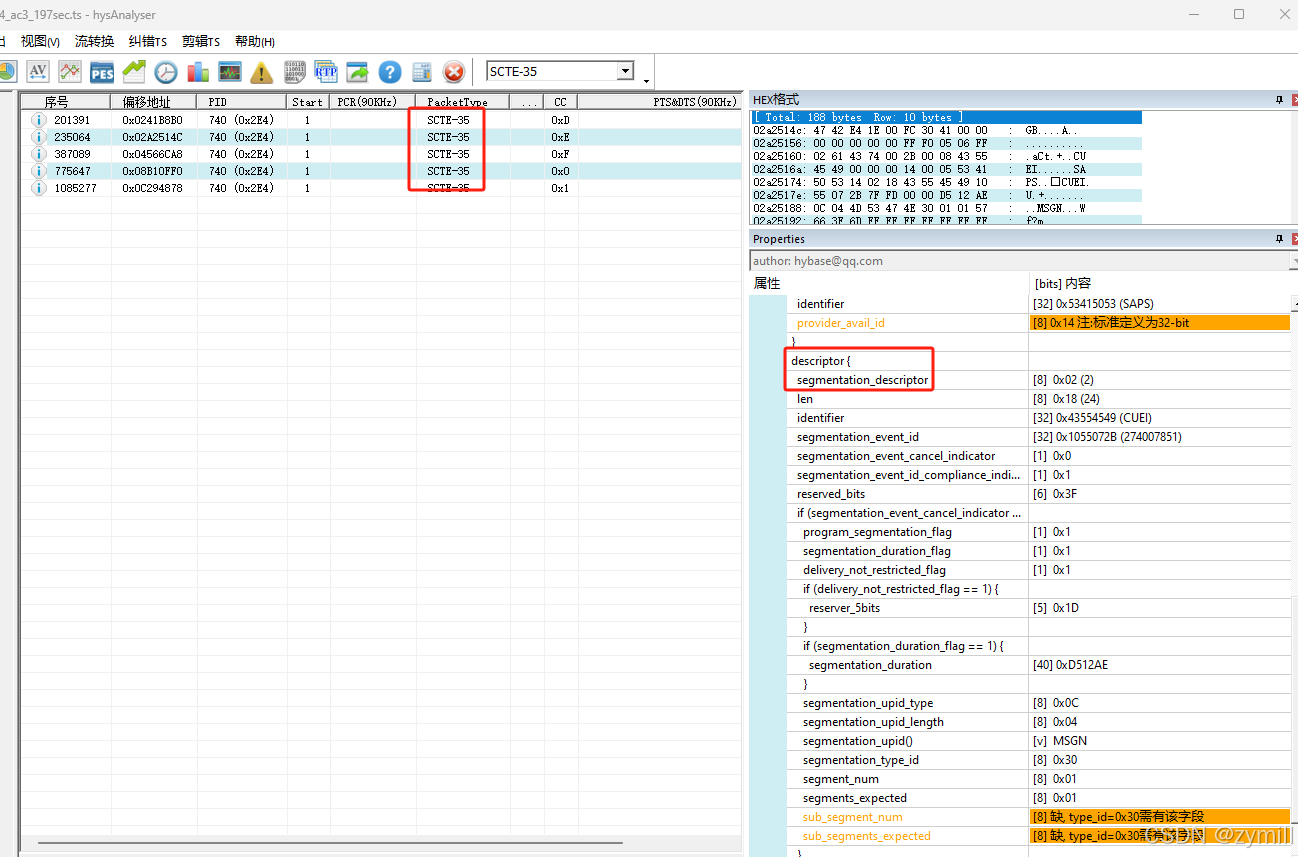Click the red X stop icon

tap(454, 71)
